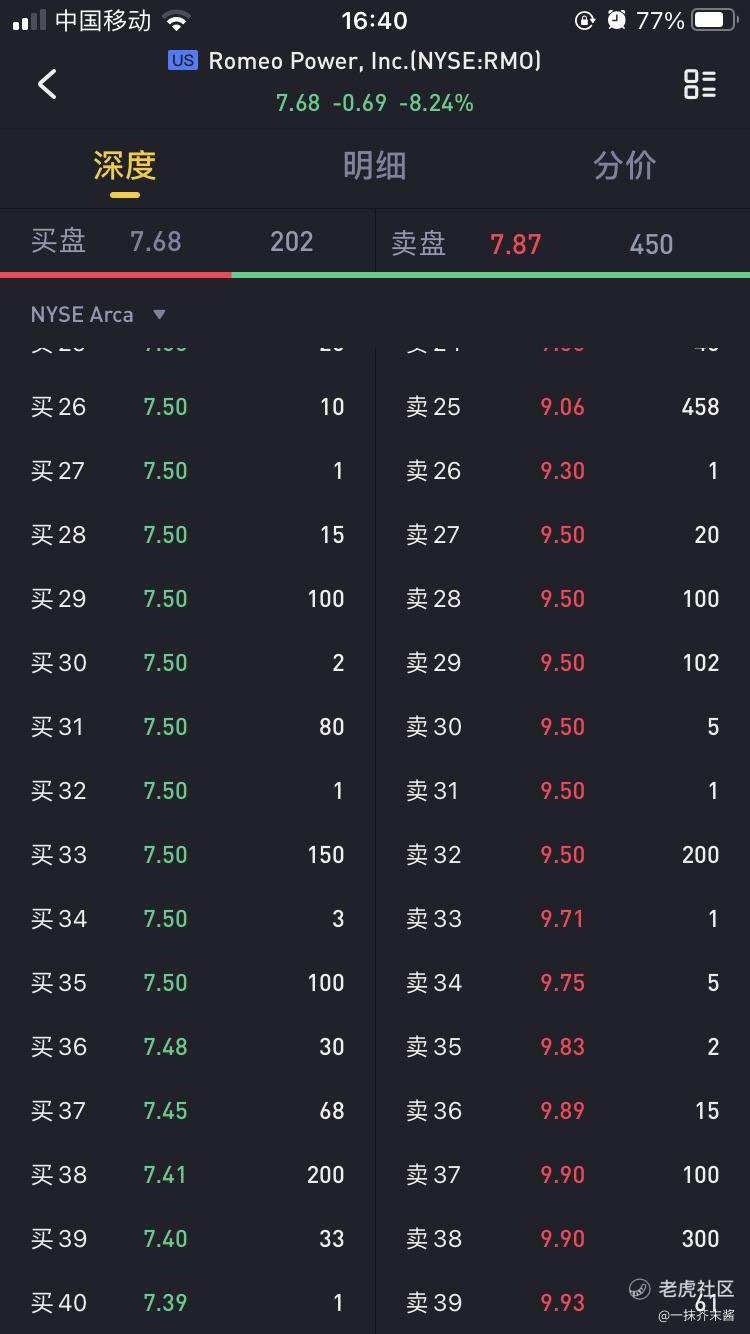The image size is (750, 1334).
Task: Select the 卖 25 ask row at 9.06
Action: (x=562, y=406)
